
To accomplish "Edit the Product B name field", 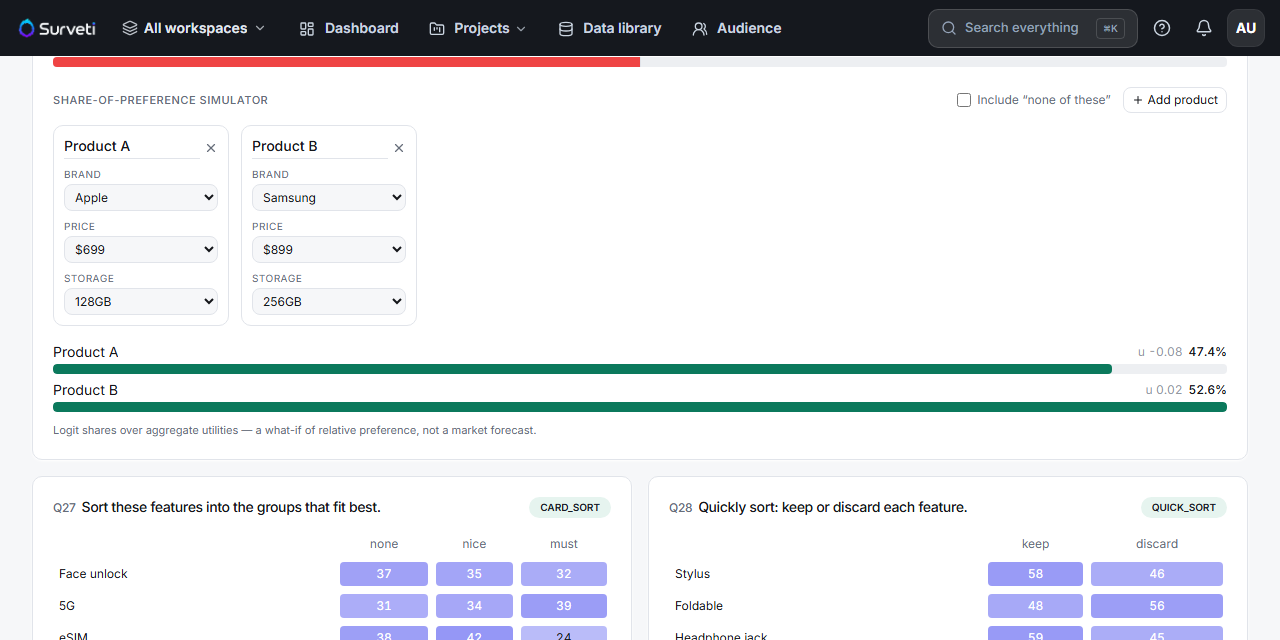I will point(320,146).
